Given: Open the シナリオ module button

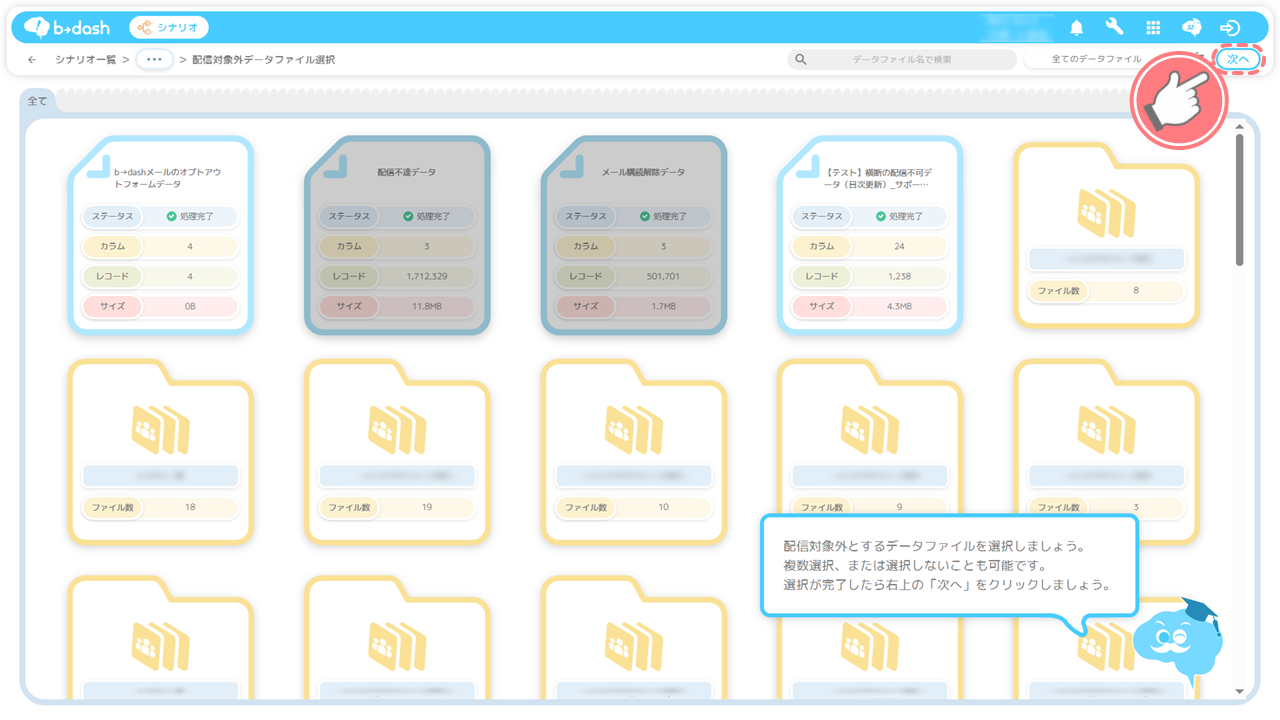Looking at the screenshot, I should [x=169, y=27].
